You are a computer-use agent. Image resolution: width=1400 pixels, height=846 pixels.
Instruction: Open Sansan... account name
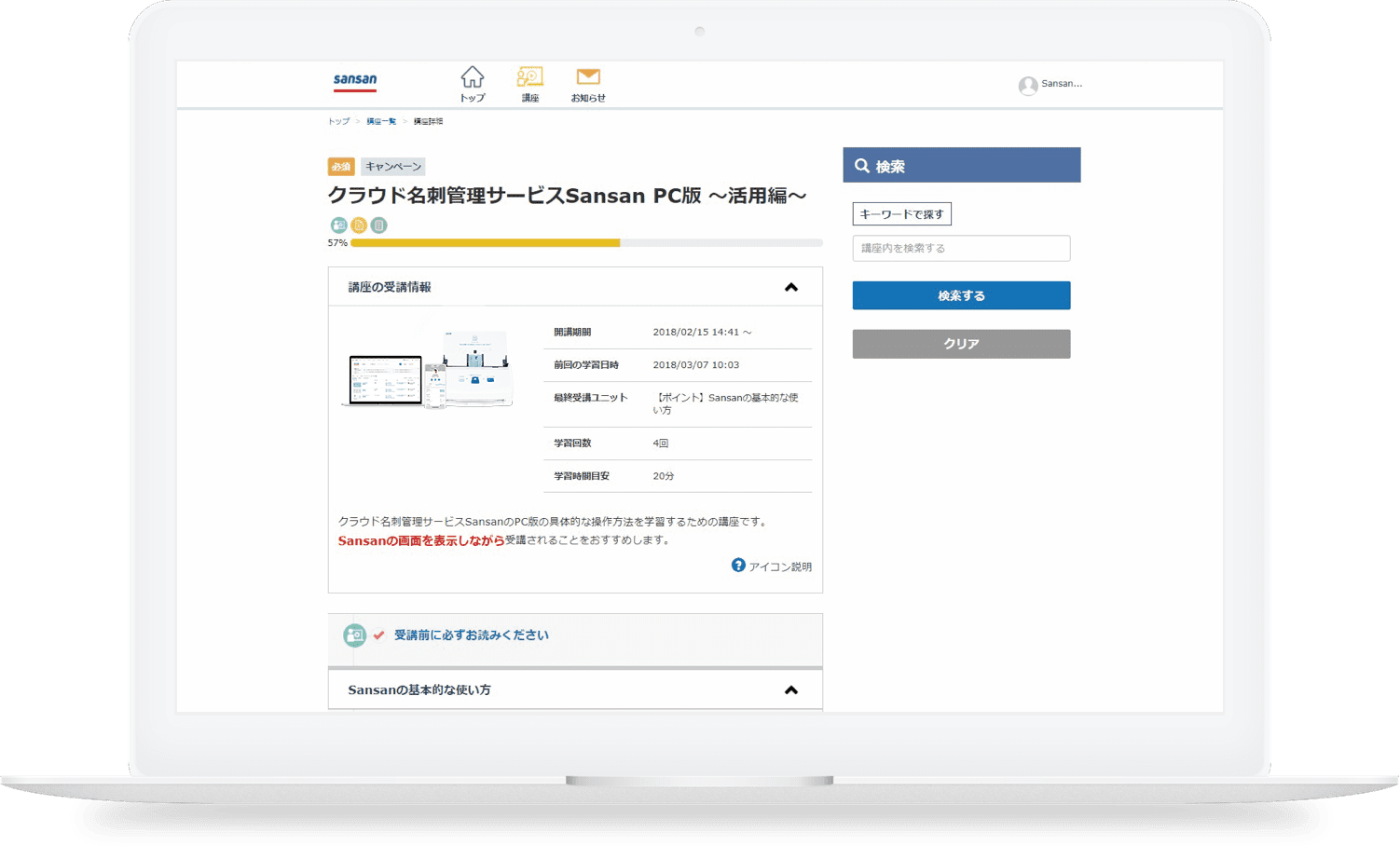point(1062,84)
